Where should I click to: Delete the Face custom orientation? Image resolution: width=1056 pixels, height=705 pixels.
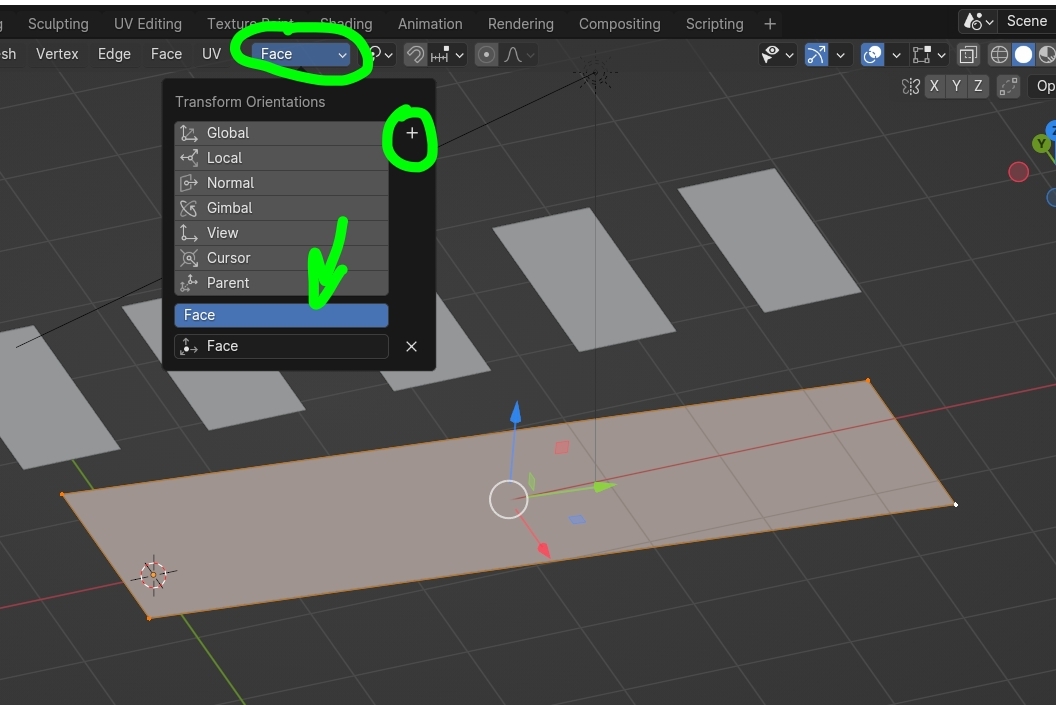pos(411,346)
